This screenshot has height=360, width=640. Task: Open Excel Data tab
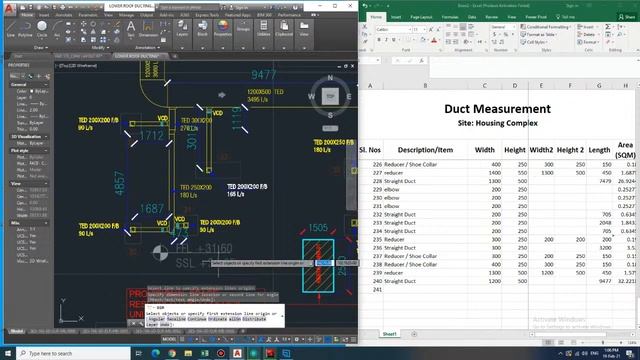pos(472,17)
